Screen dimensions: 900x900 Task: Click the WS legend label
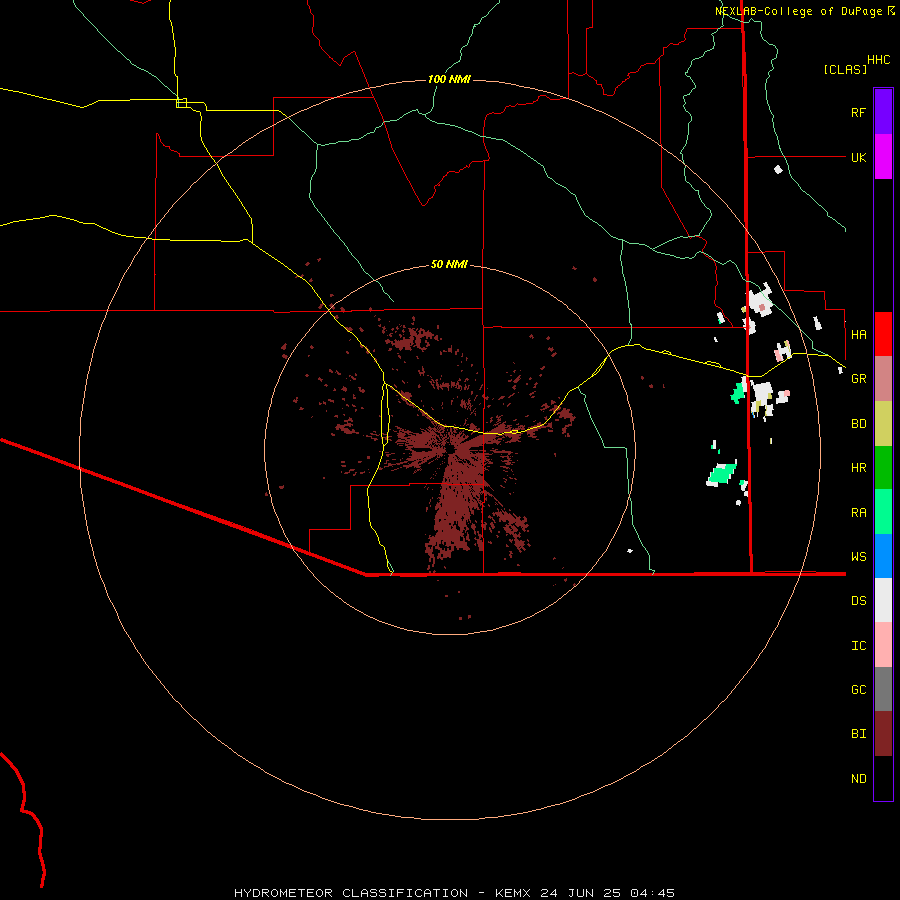pos(858,556)
